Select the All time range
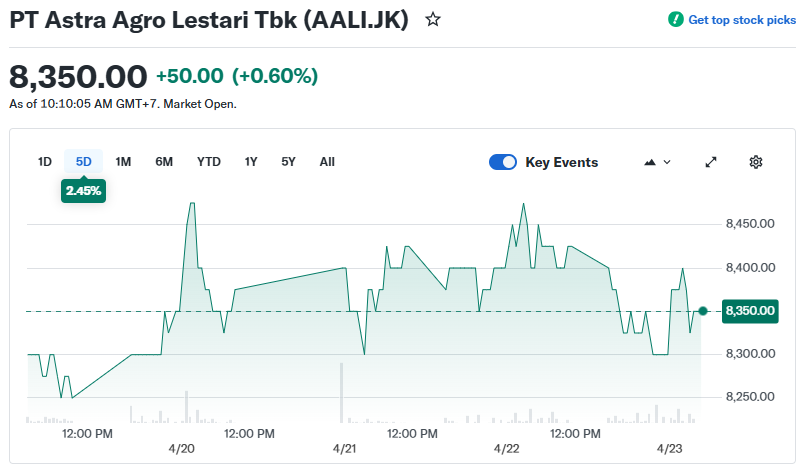 pyautogui.click(x=327, y=162)
